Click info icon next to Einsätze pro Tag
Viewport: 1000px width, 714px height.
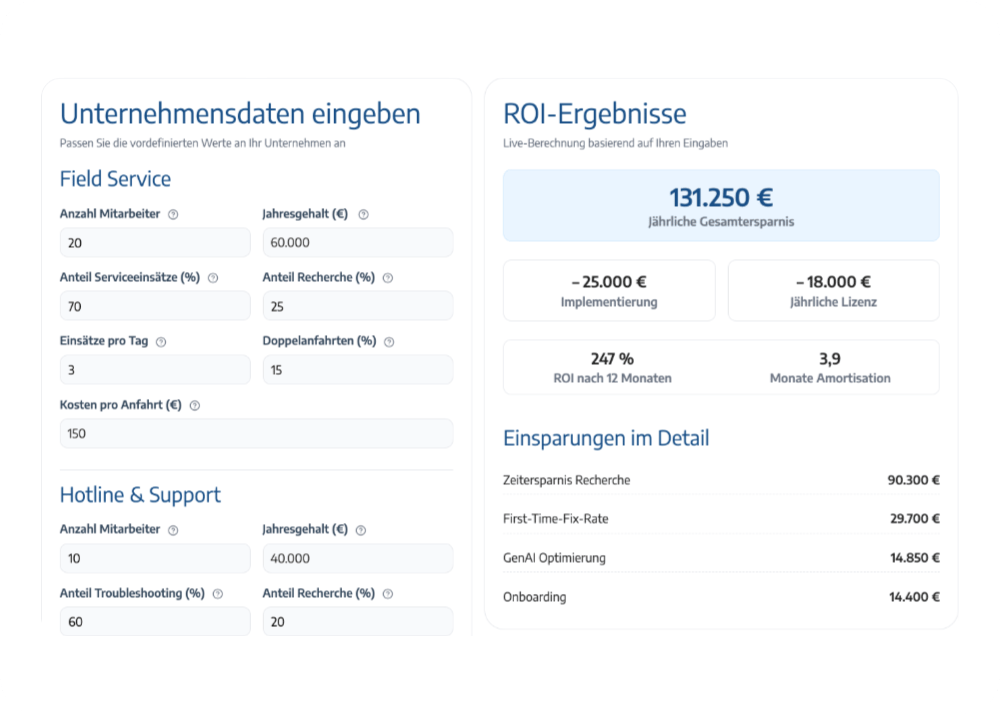tap(161, 342)
